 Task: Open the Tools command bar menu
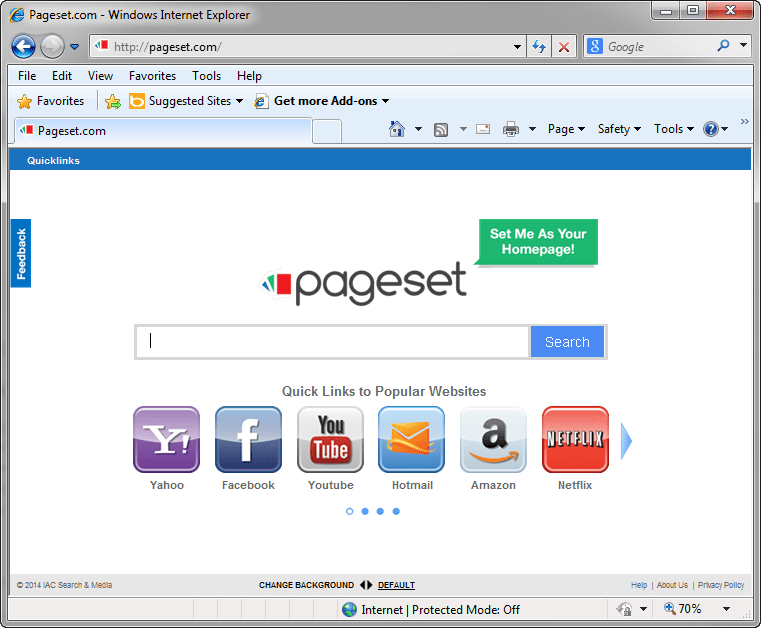(674, 129)
